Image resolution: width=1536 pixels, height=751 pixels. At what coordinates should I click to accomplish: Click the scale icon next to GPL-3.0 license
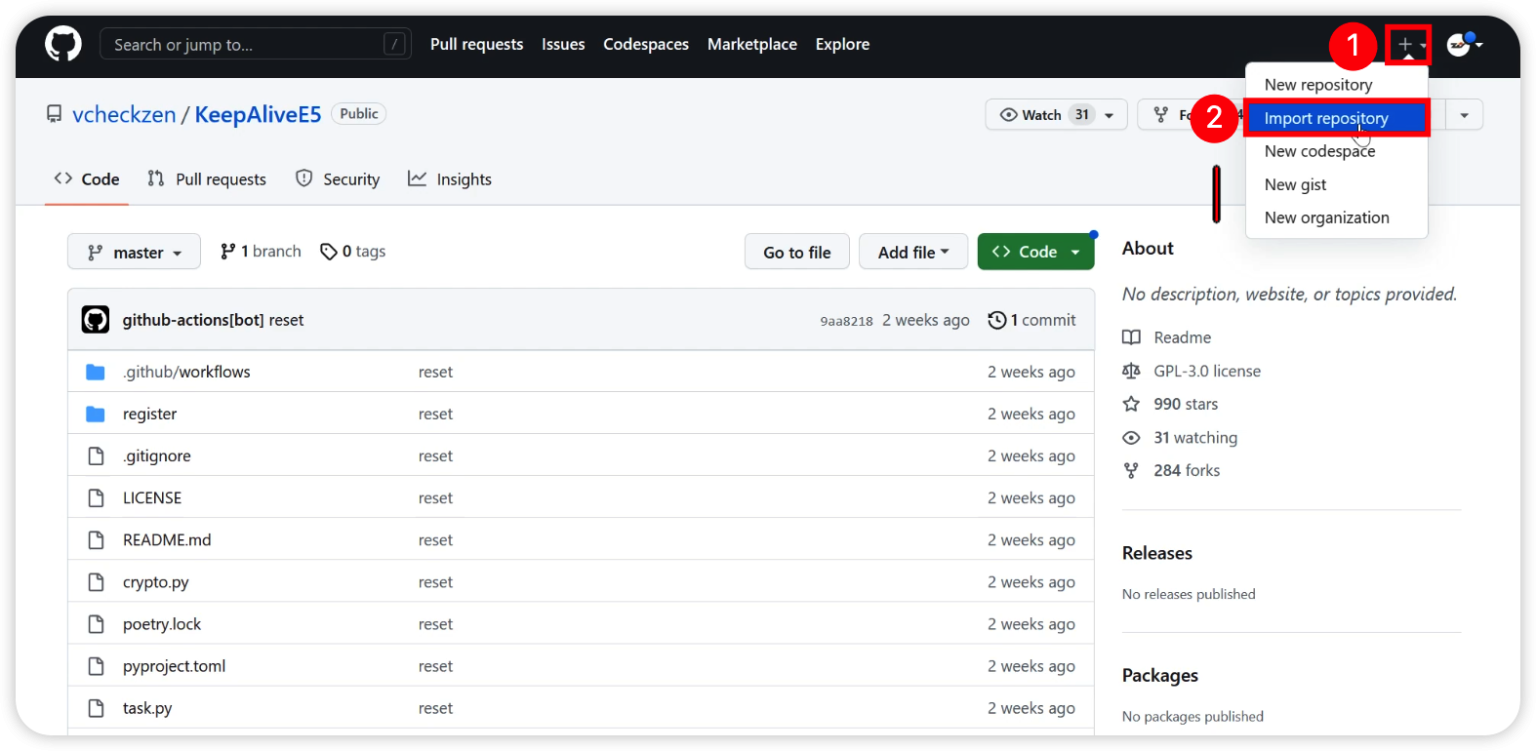click(1131, 371)
